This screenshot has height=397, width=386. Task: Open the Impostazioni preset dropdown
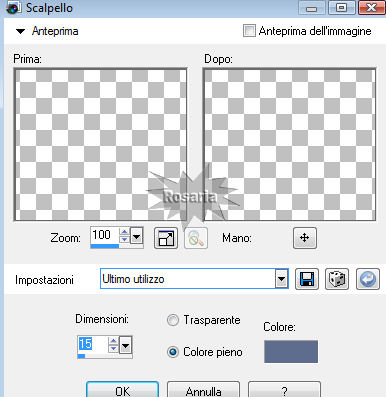click(282, 279)
